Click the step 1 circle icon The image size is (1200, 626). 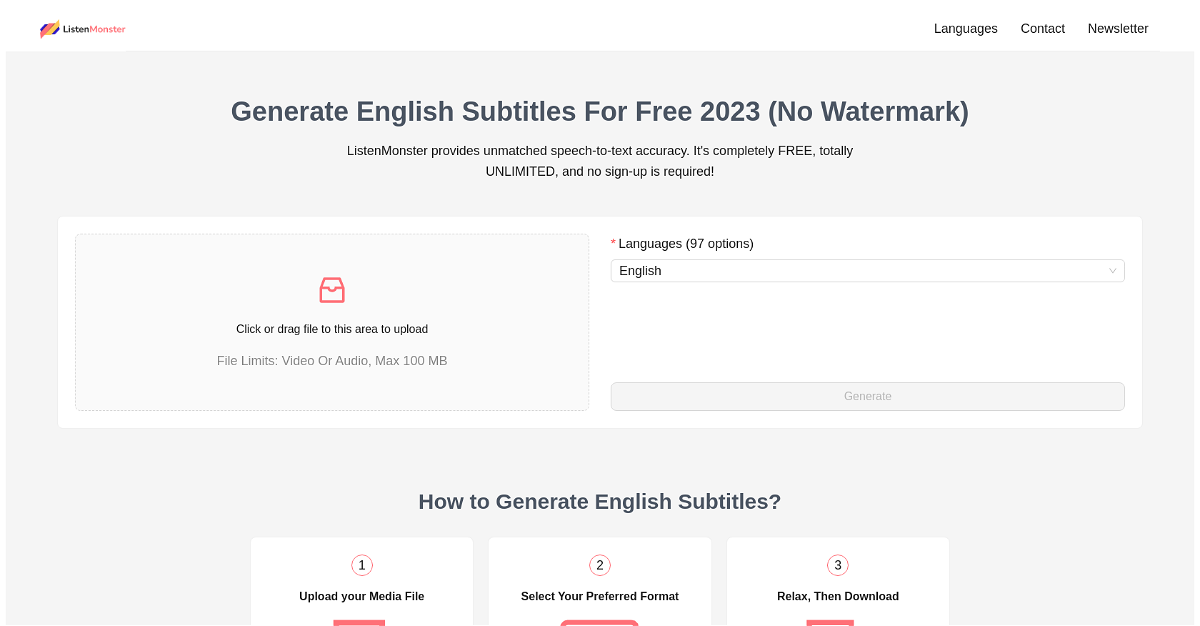pos(362,565)
